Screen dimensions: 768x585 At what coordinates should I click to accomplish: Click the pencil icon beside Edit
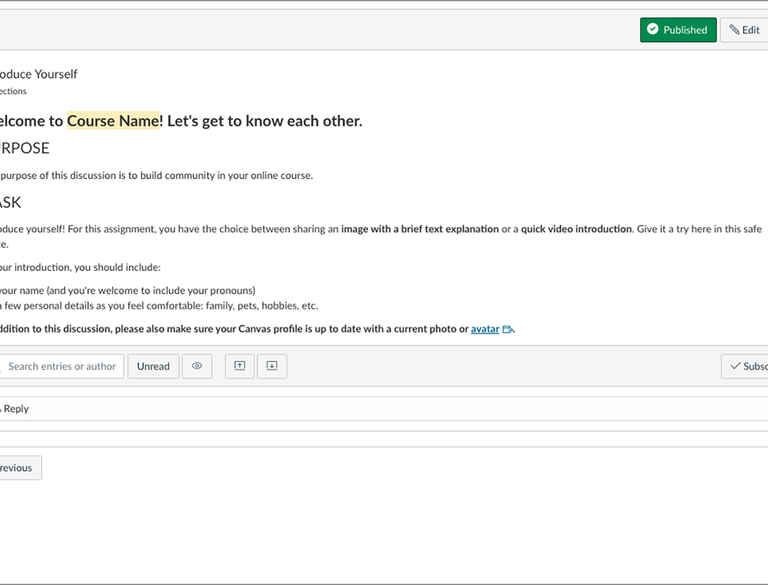point(734,30)
